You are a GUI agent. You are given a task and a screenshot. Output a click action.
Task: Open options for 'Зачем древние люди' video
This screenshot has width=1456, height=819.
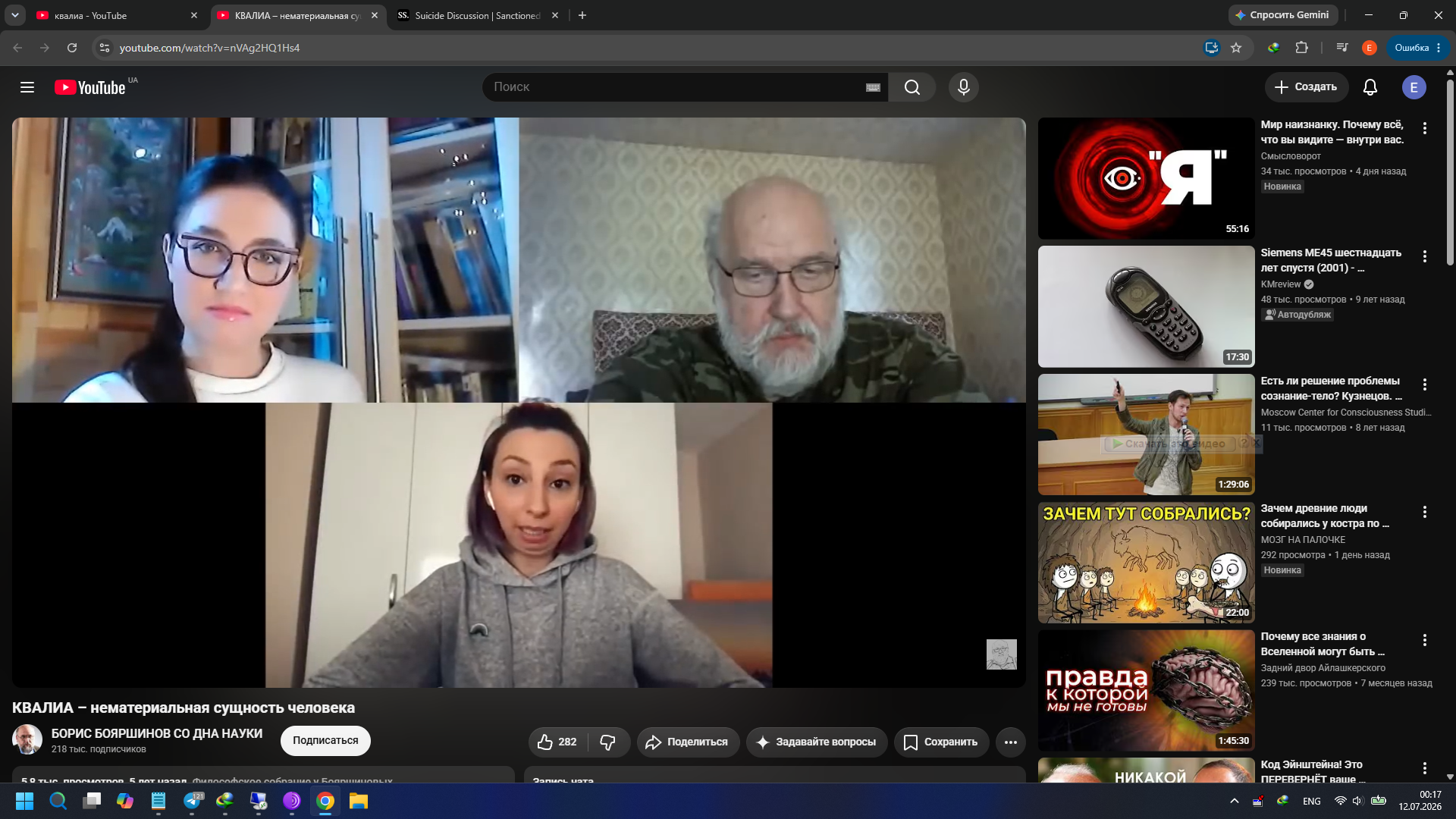pos(1425,513)
